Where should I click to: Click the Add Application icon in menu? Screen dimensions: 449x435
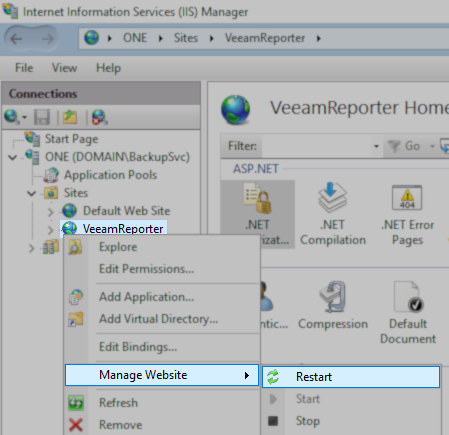point(76,297)
